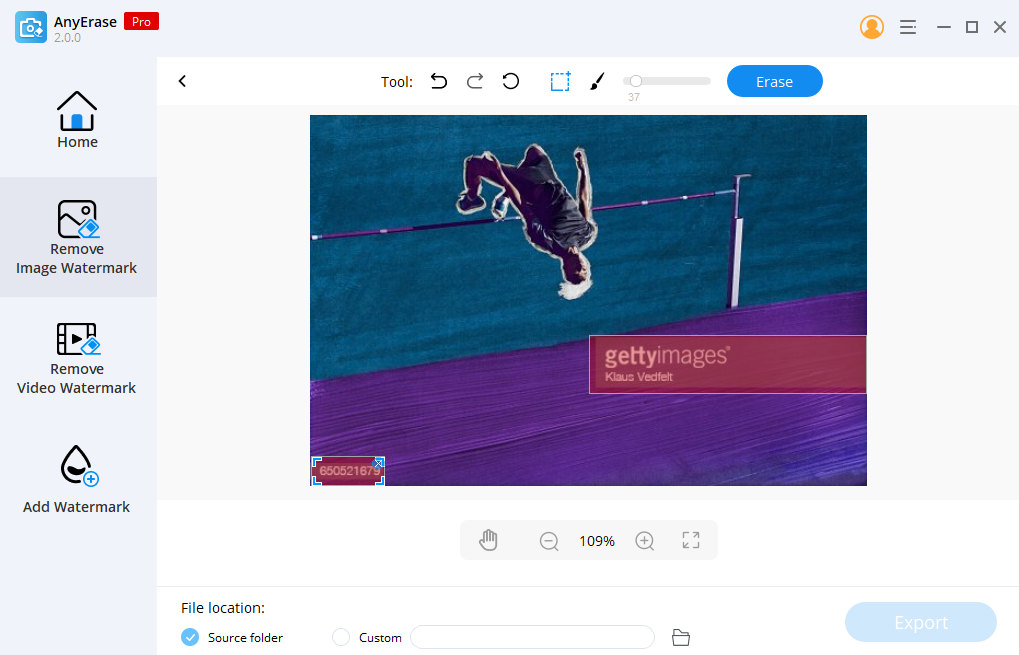1019x655 pixels.
Task: Click the Undo arrow tool
Action: point(439,81)
